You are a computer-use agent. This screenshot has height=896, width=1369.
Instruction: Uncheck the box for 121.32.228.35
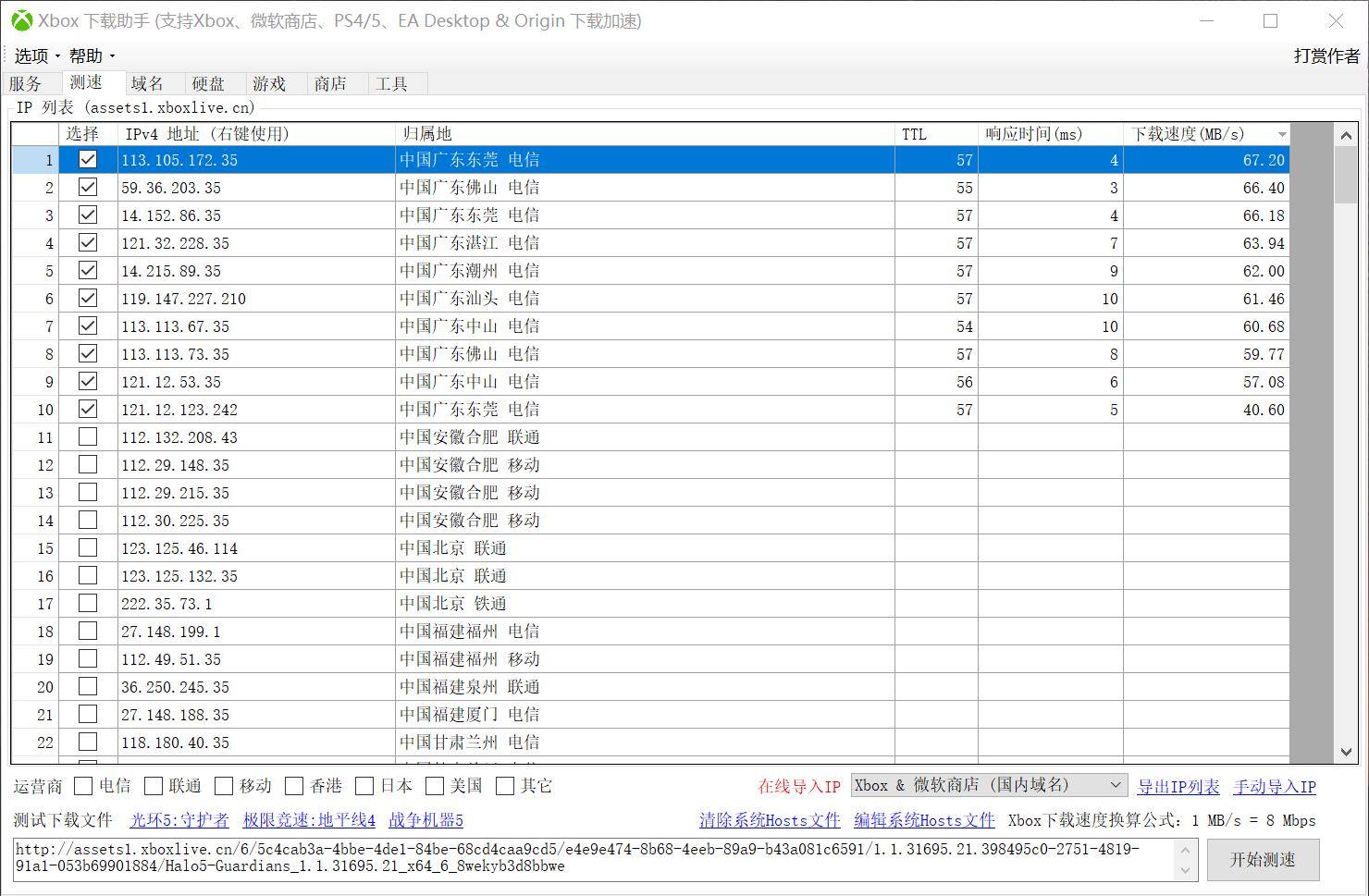click(x=88, y=242)
